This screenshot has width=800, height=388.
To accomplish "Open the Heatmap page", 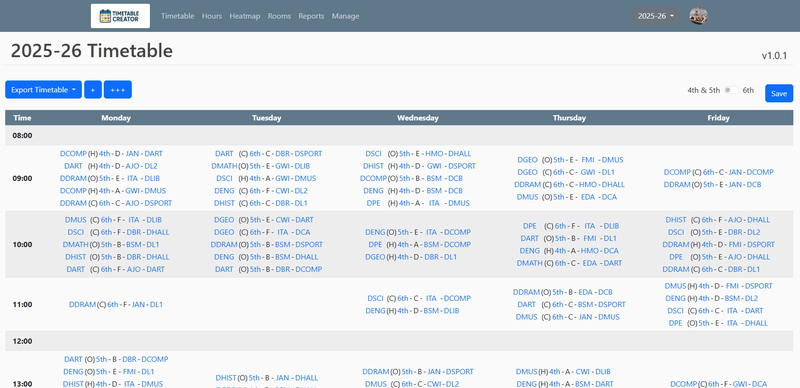I will (245, 16).
